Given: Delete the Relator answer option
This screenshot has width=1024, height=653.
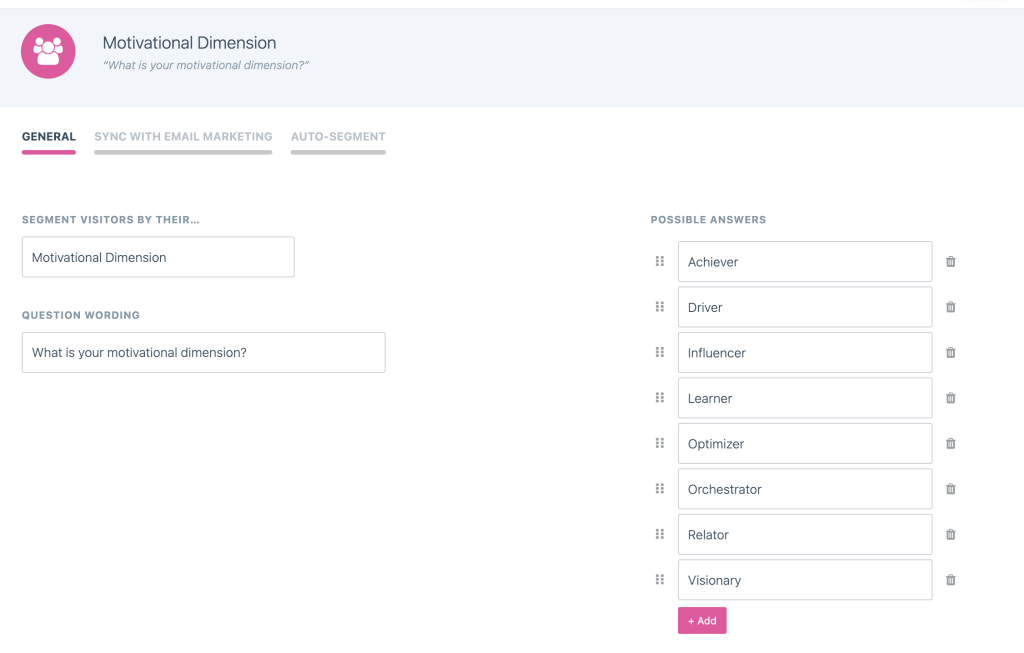Looking at the screenshot, I should pos(950,535).
